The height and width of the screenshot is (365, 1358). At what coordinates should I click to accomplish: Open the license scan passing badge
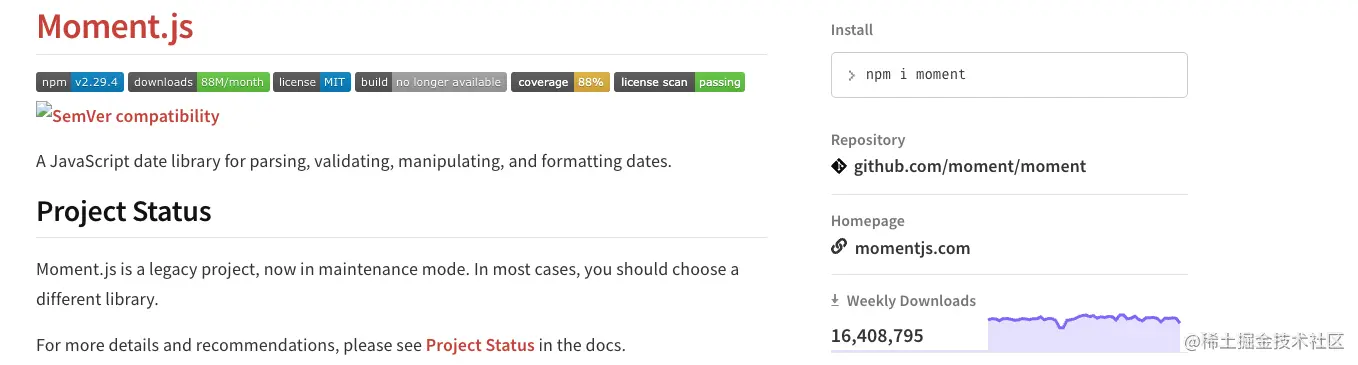tap(679, 82)
